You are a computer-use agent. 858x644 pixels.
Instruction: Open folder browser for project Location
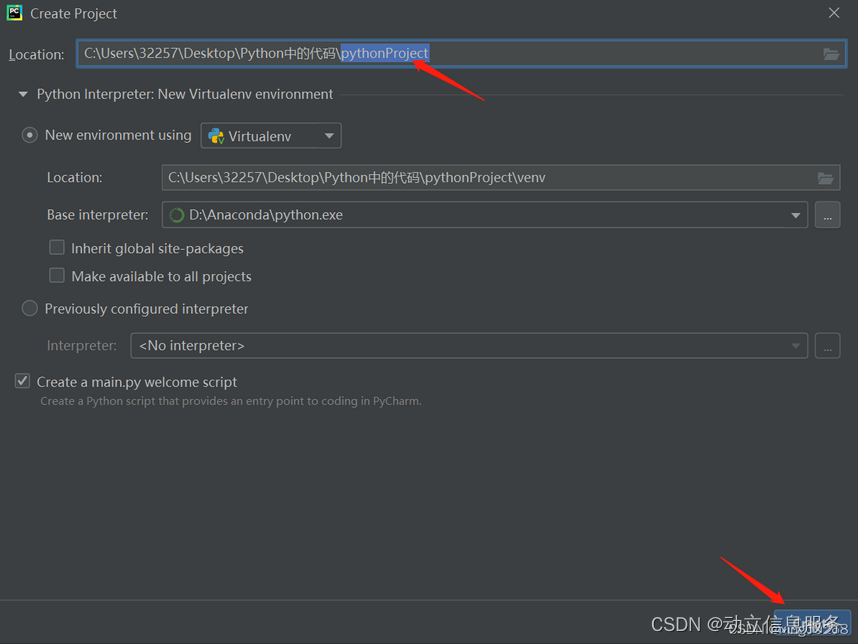pyautogui.click(x=831, y=54)
